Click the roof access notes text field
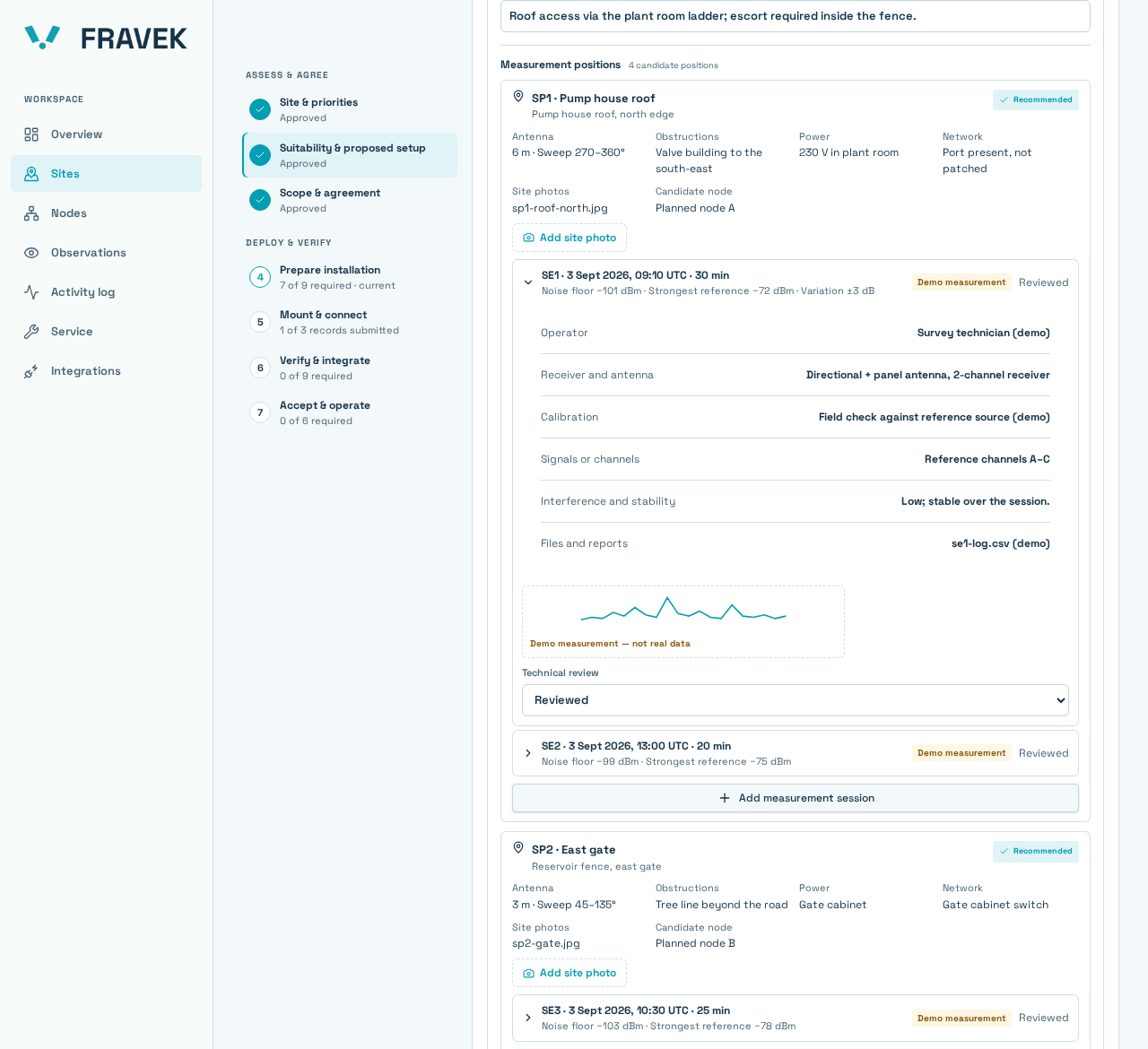Image resolution: width=1148 pixels, height=1049 pixels. 796,16
